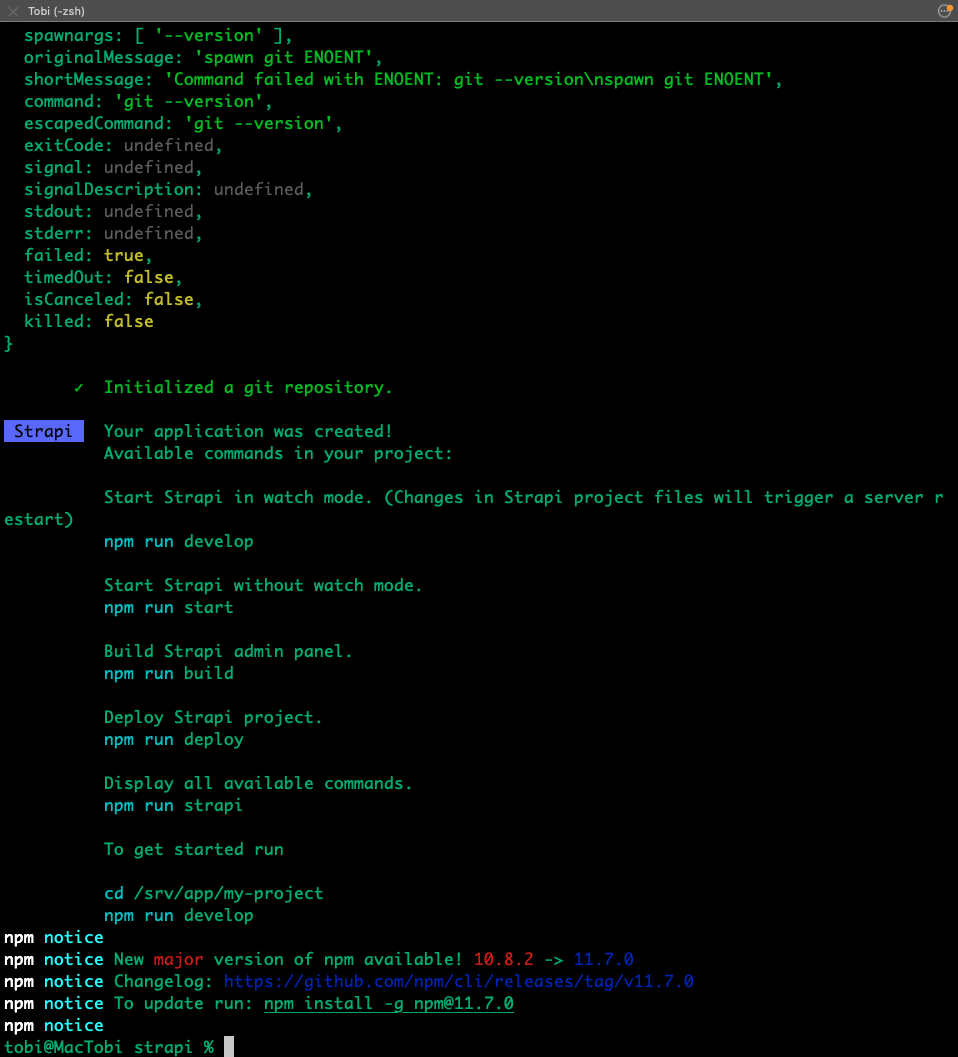Click the underlined npm install -g npm@11.7.0 command
This screenshot has width=958, height=1057.
(388, 1003)
